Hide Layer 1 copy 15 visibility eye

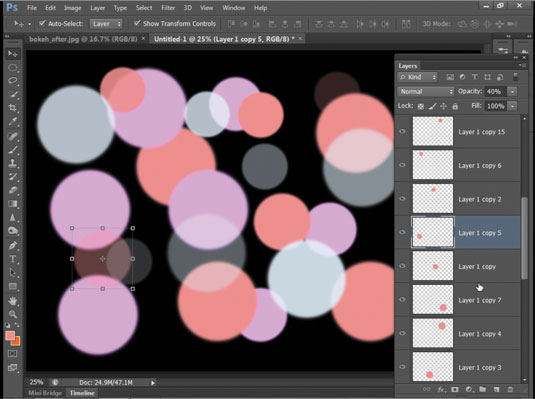point(403,131)
